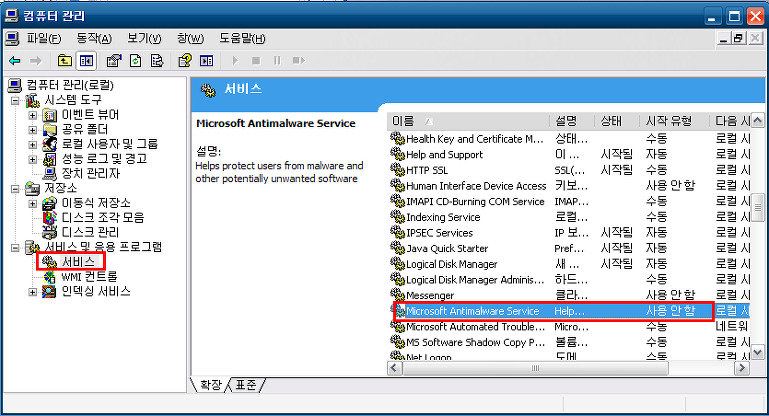Switch to the 확장 tab

point(211,385)
